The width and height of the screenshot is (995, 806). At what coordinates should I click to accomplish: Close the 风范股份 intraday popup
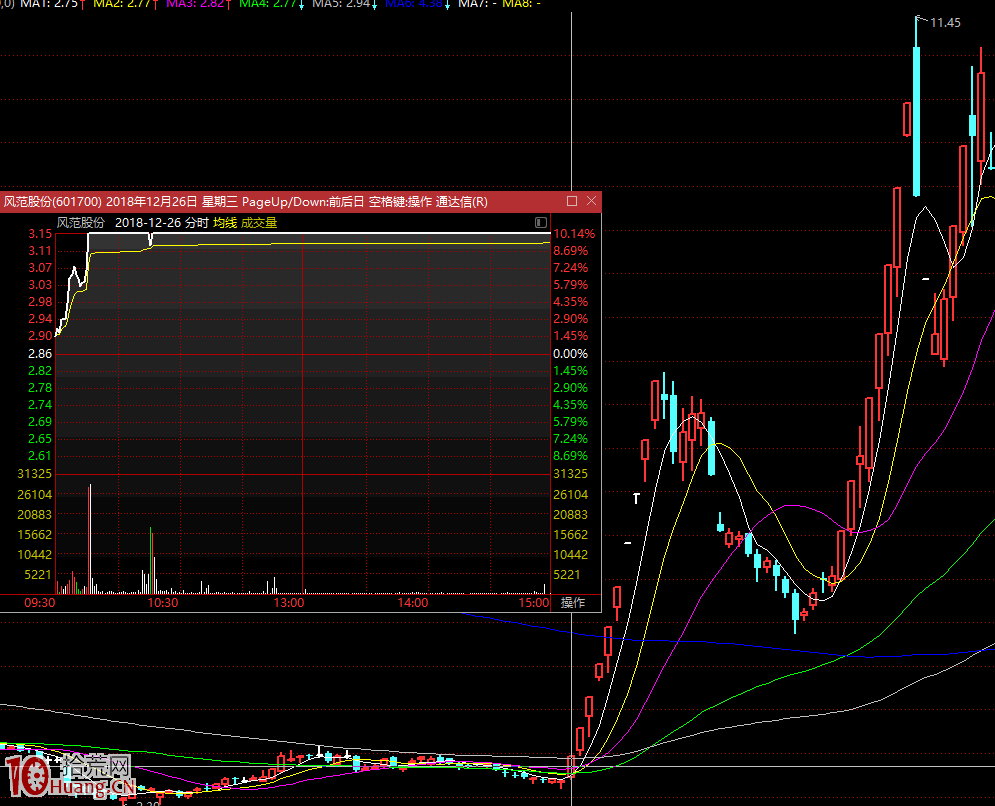tap(591, 201)
